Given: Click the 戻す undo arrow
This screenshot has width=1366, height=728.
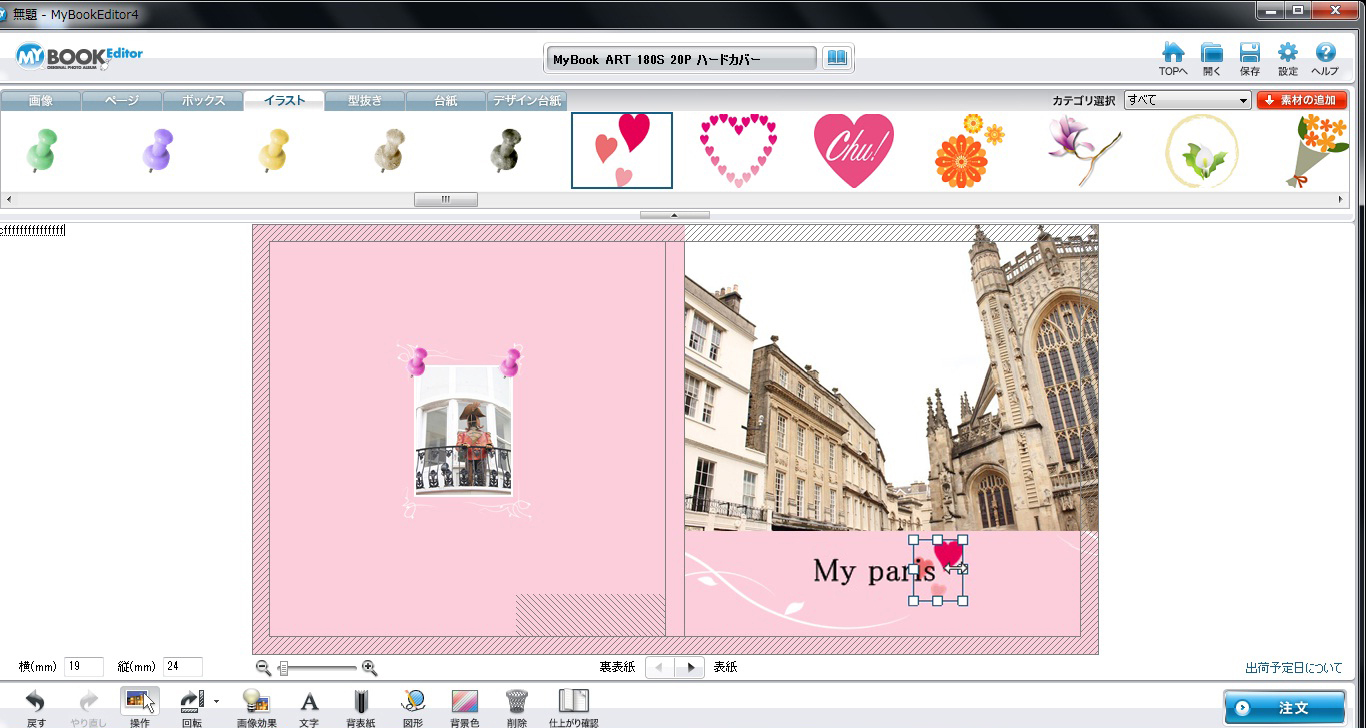Looking at the screenshot, I should tap(36, 702).
